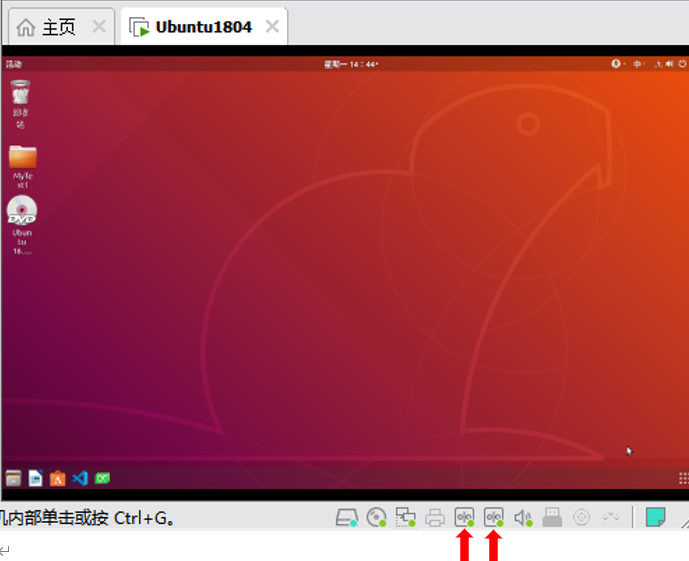
Task: Launch Qt Creator from the dock
Action: click(102, 478)
